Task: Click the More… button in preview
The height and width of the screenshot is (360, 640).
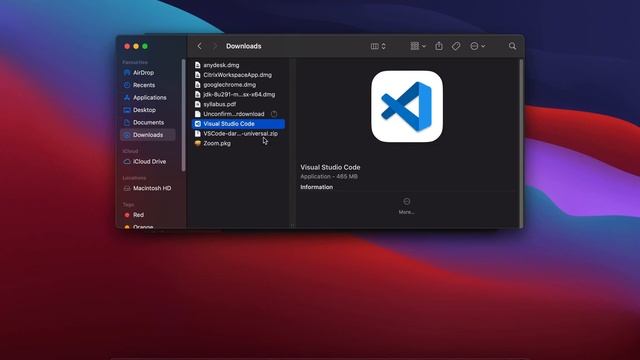Action: (407, 206)
